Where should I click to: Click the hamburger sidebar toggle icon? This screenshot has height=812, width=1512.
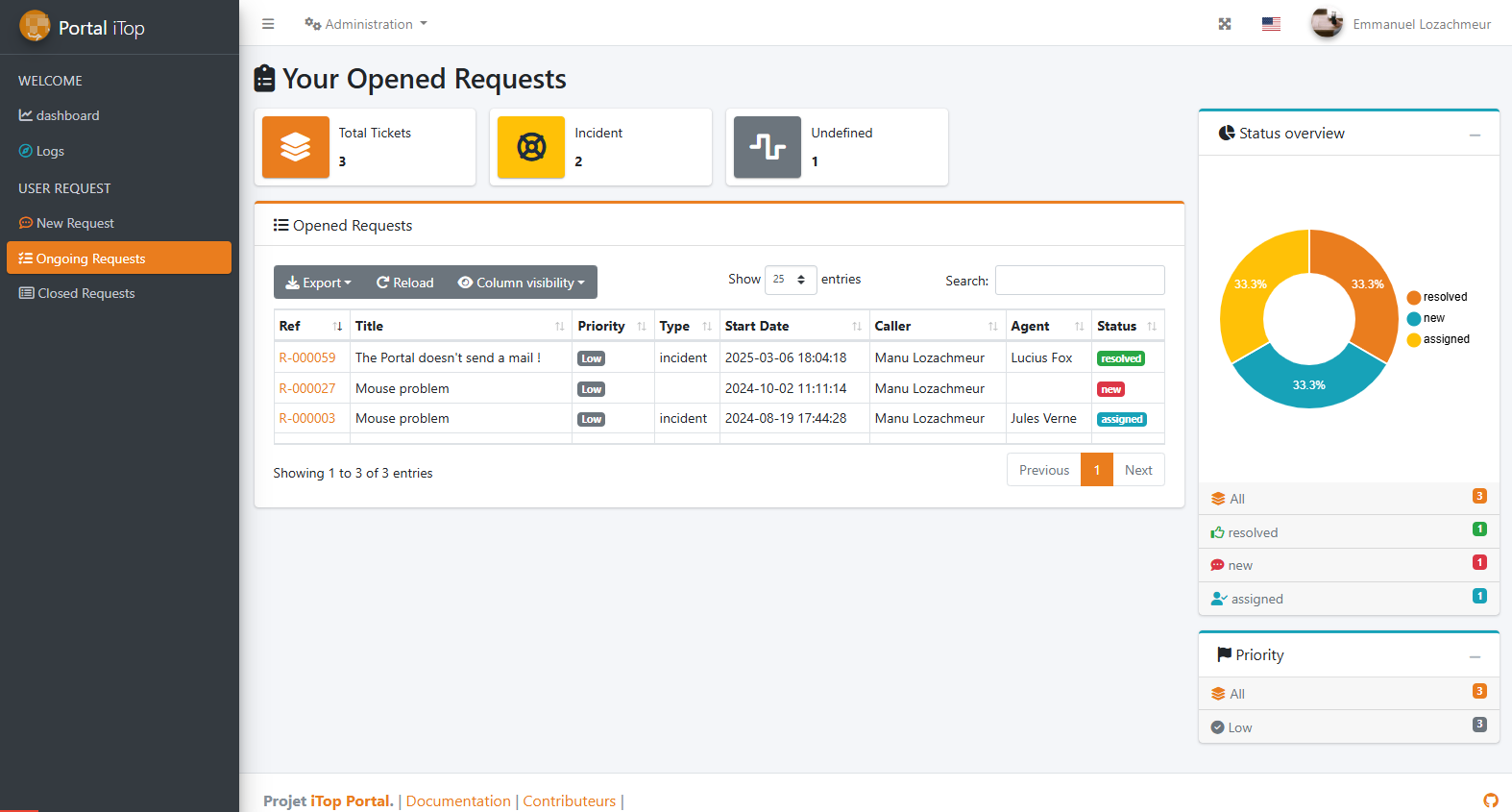[268, 24]
